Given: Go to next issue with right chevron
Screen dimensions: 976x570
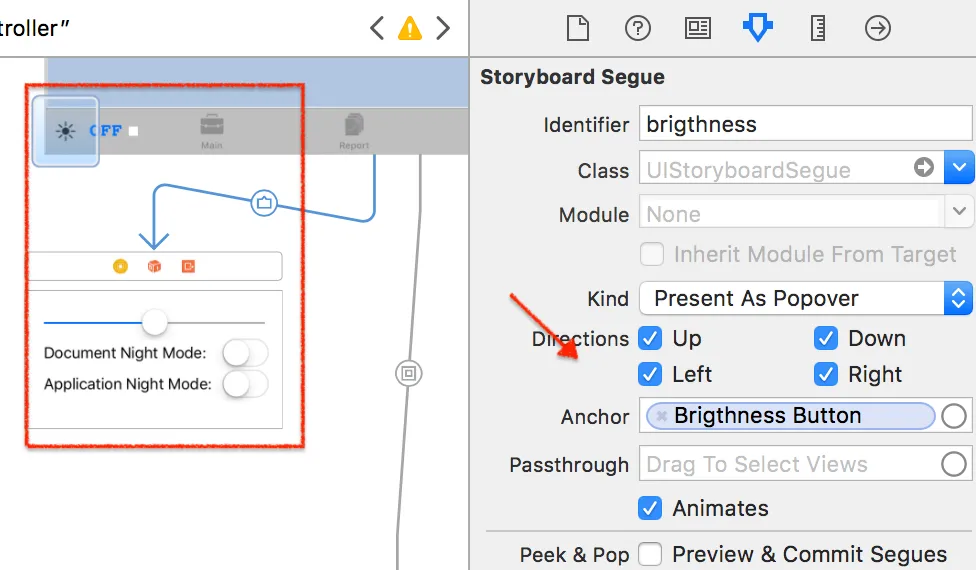Looking at the screenshot, I should click(443, 28).
